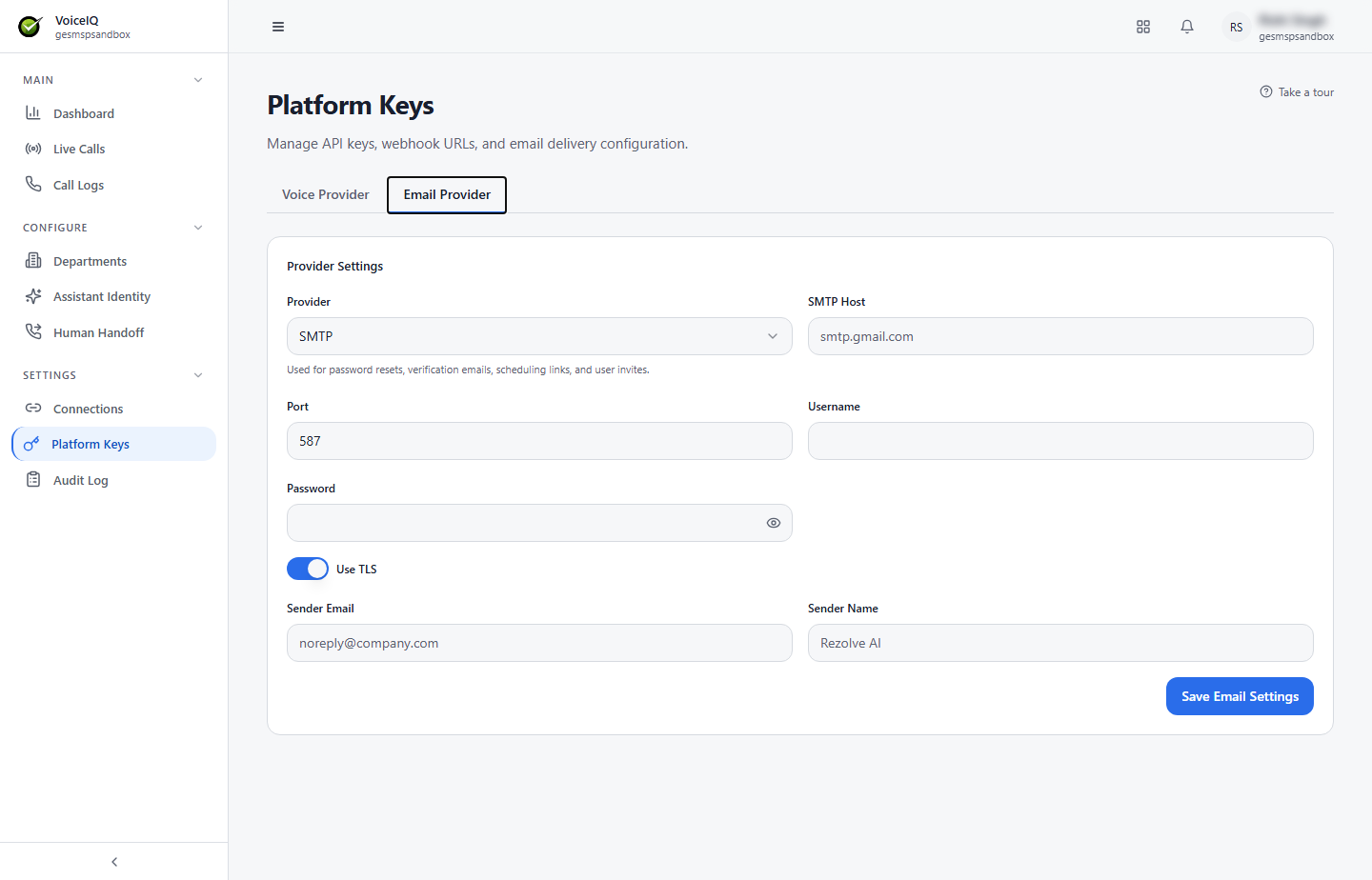Image resolution: width=1372 pixels, height=880 pixels.
Task: Click the Audit Log clipboard icon
Action: point(33,480)
